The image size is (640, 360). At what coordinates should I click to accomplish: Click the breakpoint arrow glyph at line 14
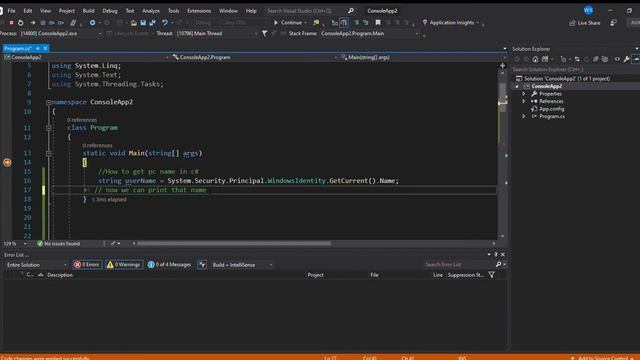point(7,162)
